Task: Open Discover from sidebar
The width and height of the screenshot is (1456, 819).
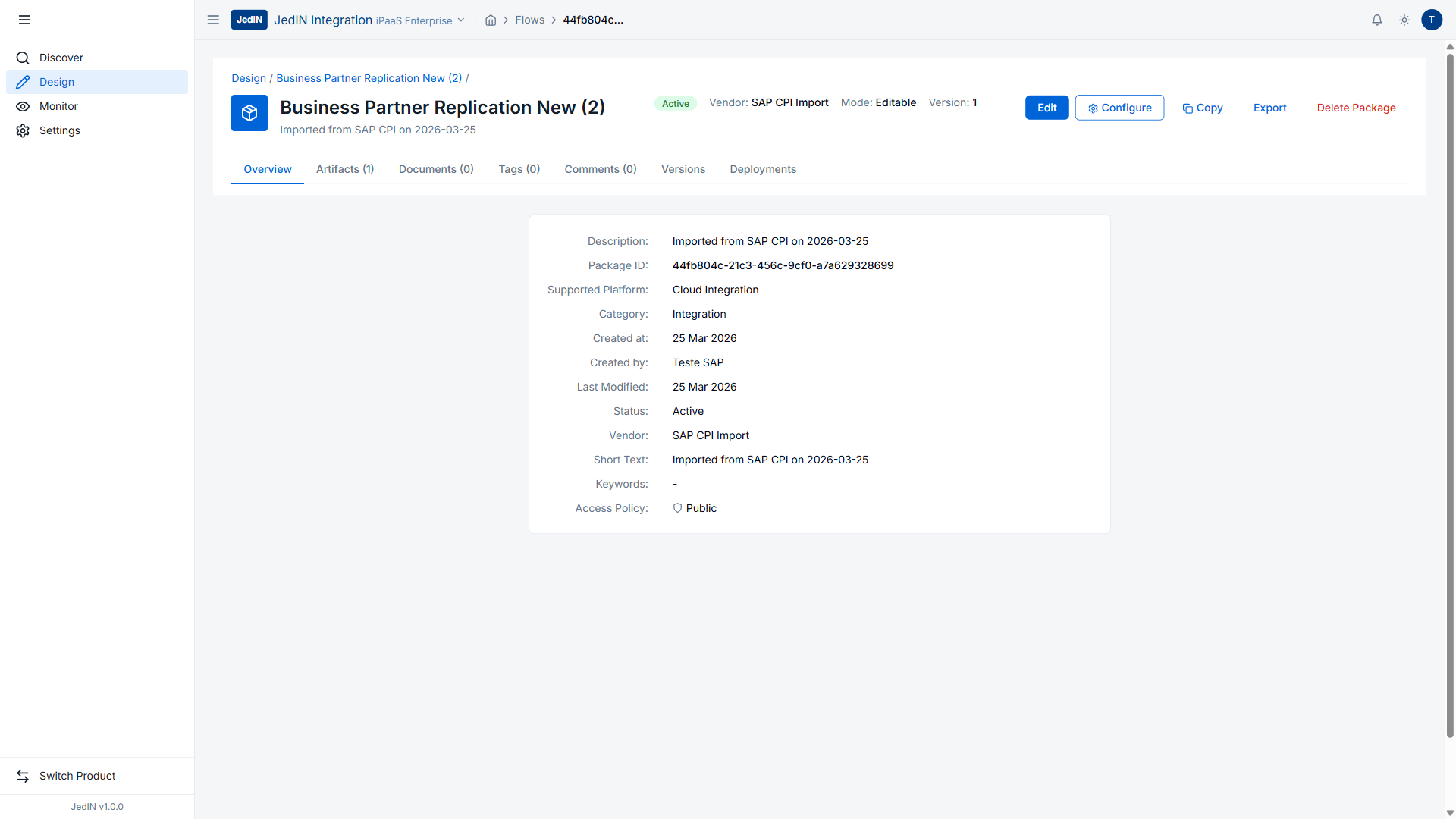Action: pyautogui.click(x=61, y=58)
